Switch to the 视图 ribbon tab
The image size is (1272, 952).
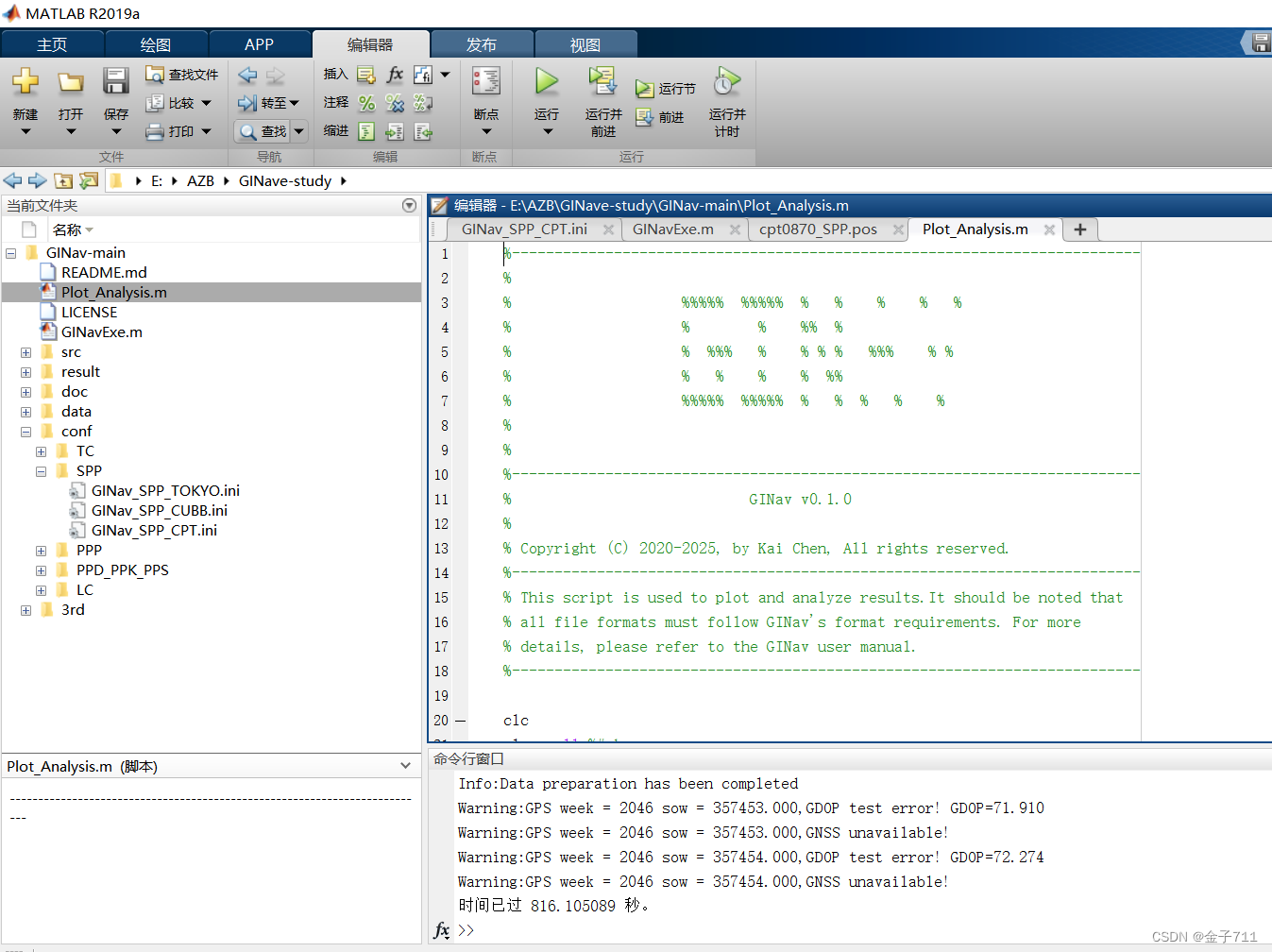585,44
